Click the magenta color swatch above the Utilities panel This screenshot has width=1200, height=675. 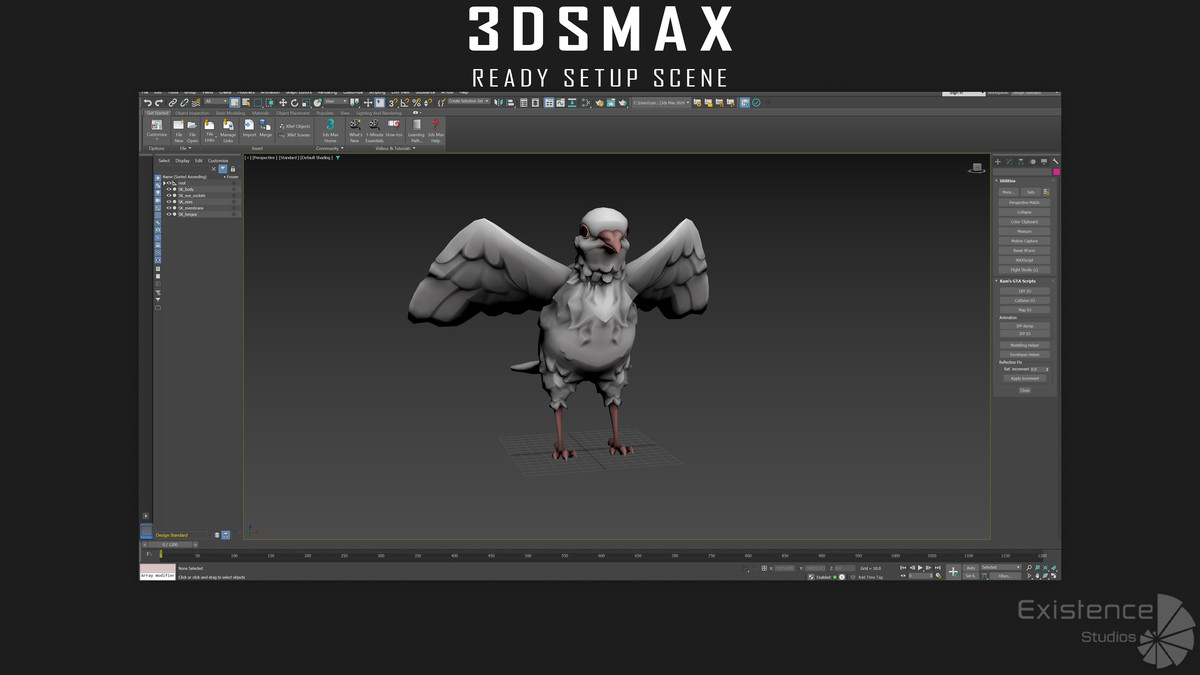(1056, 171)
